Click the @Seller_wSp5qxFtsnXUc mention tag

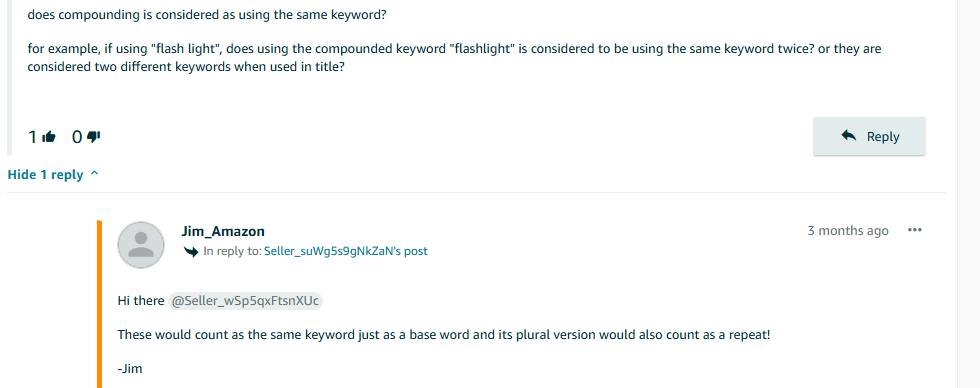point(246,301)
